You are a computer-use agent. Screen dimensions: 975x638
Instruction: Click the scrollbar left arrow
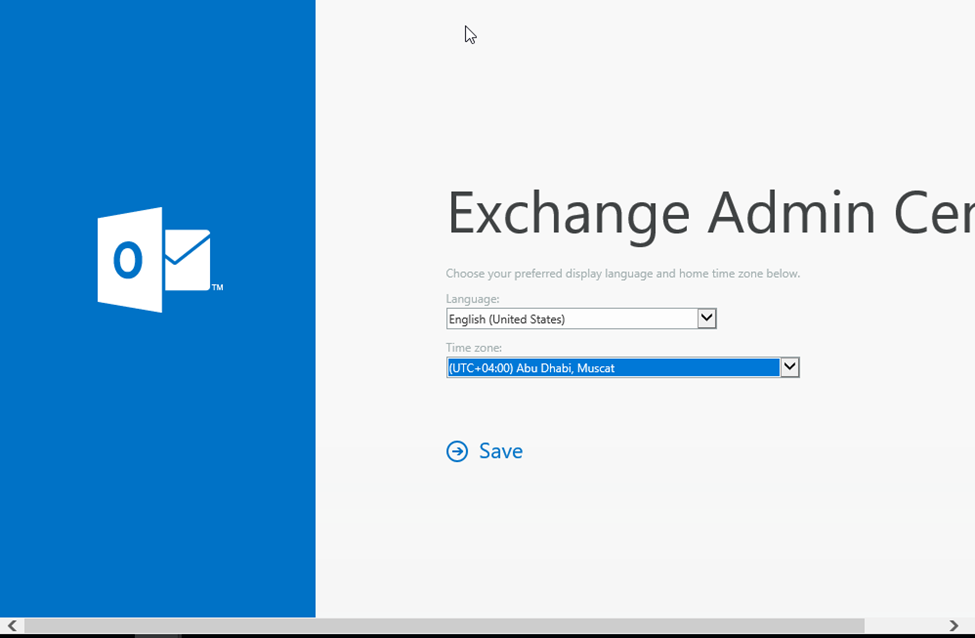(x=11, y=626)
